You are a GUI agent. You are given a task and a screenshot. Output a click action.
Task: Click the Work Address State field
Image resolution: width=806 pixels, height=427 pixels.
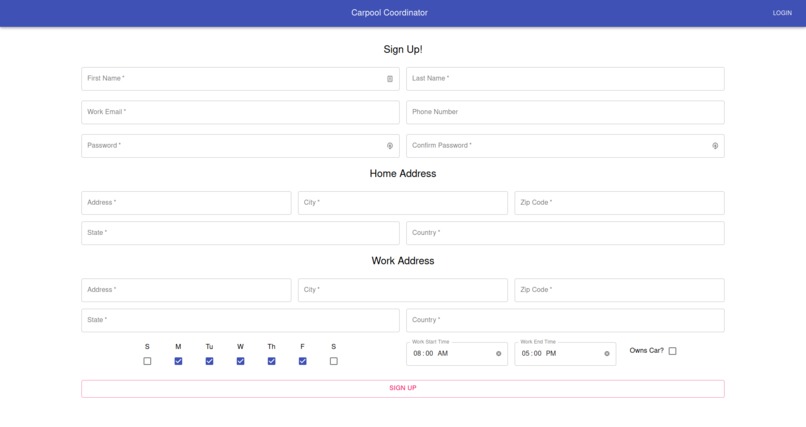pos(240,320)
